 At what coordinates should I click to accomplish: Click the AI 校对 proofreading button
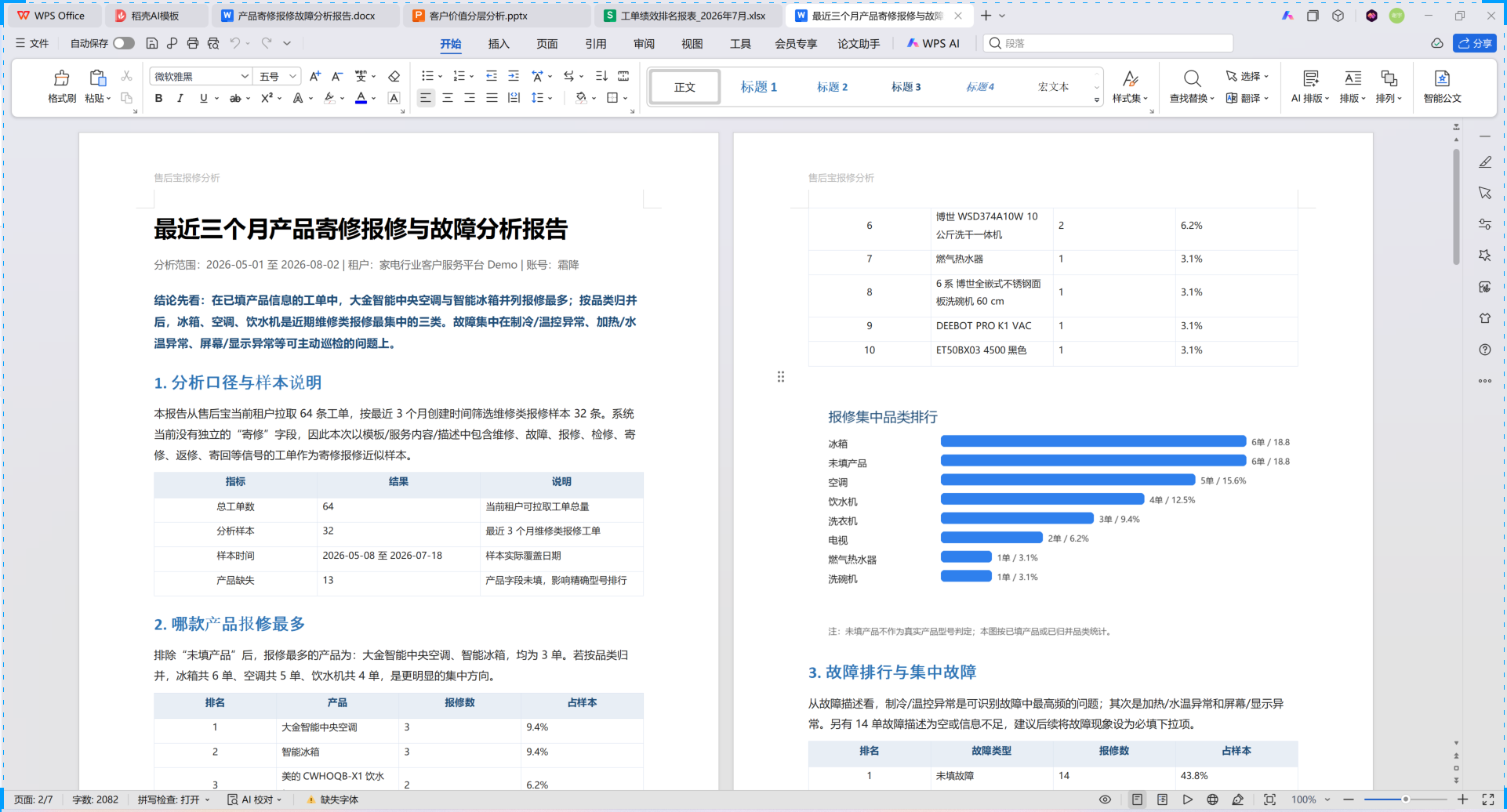[255, 799]
